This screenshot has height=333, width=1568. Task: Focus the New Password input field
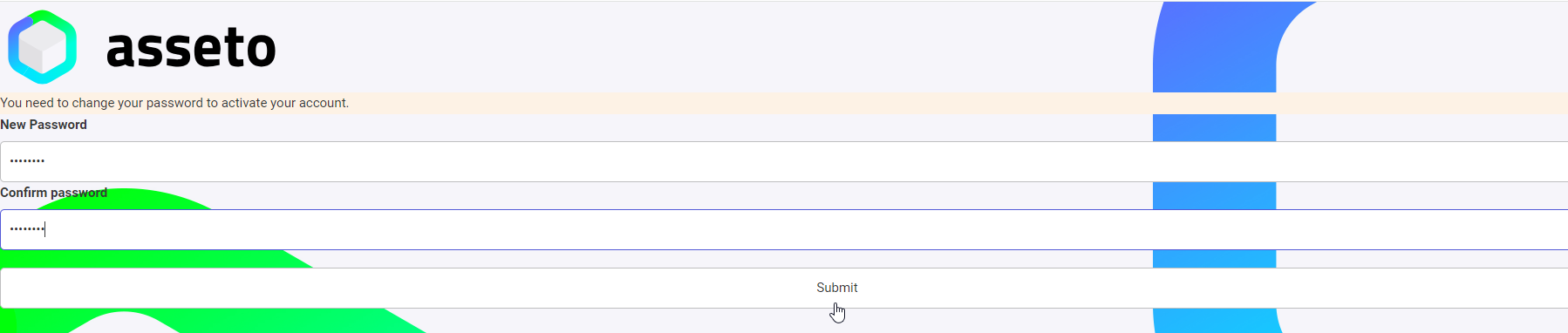[784, 161]
